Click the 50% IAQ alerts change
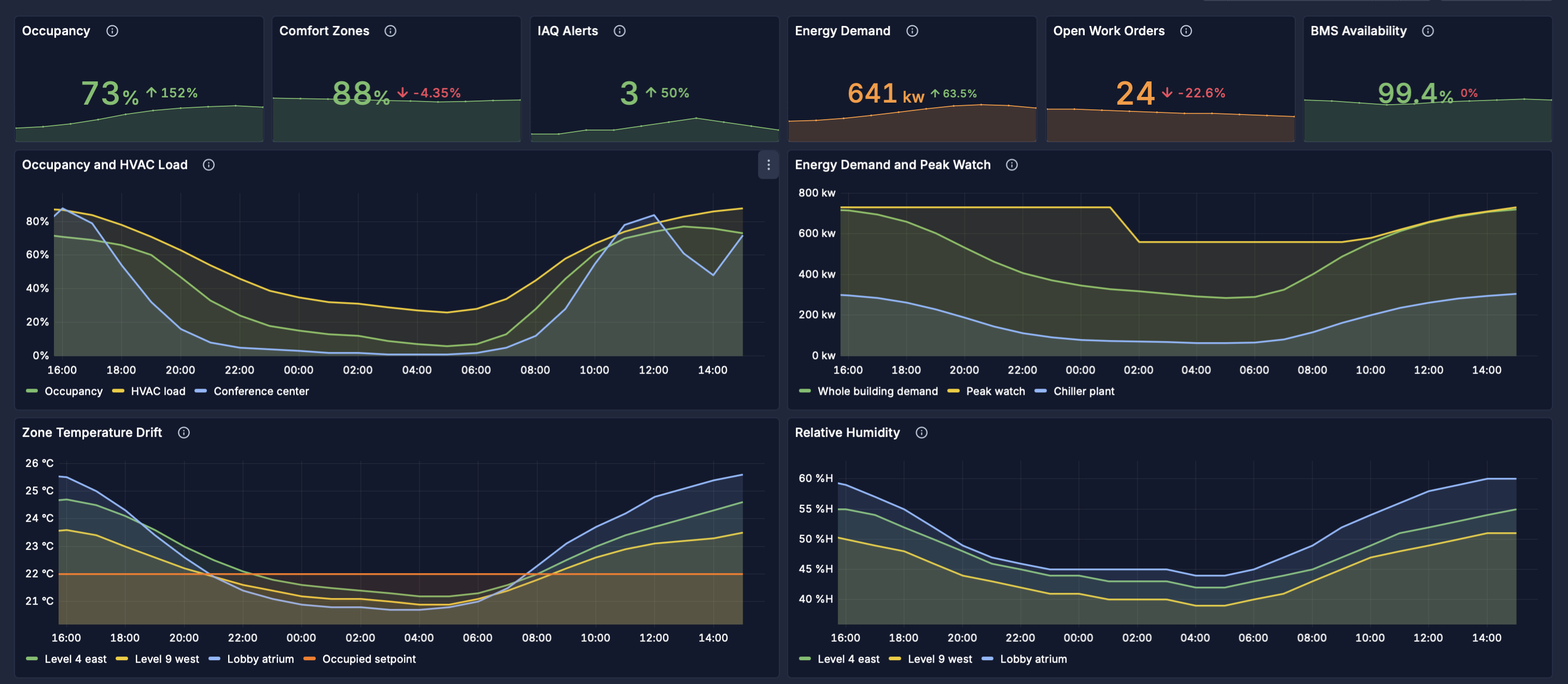This screenshot has height=684, width=1568. click(668, 93)
